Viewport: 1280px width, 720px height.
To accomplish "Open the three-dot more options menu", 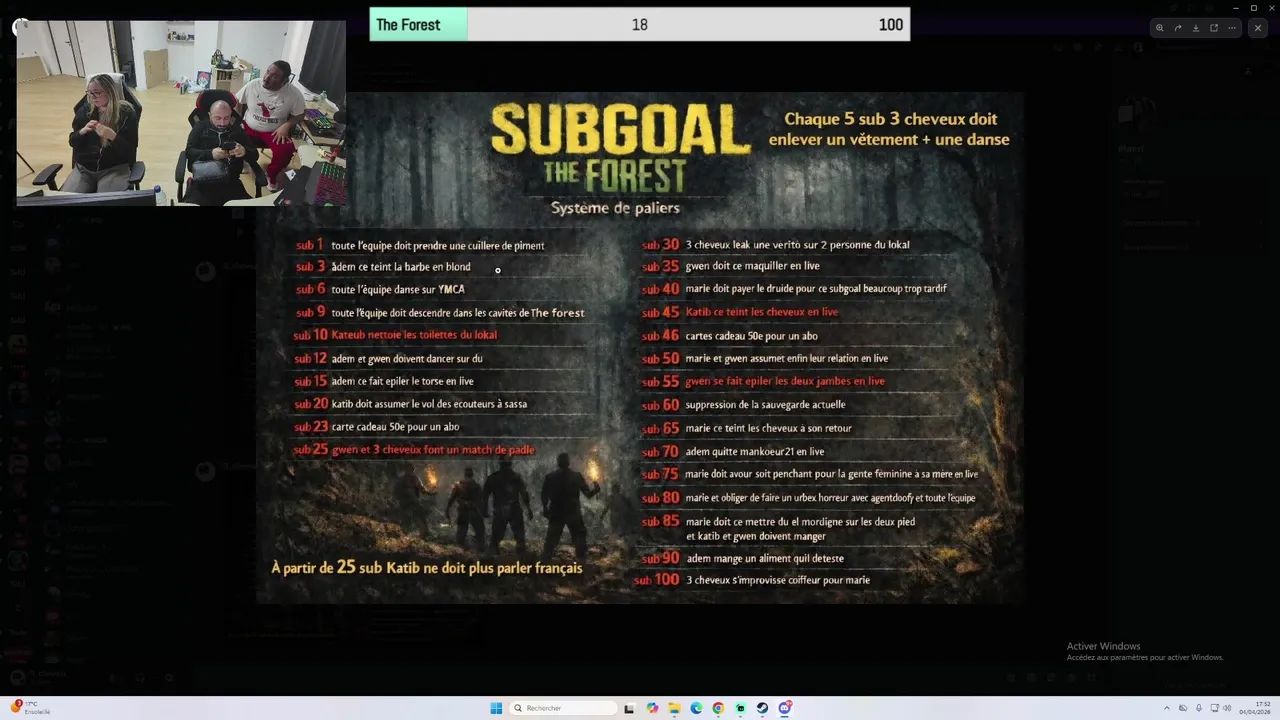I will (1233, 28).
